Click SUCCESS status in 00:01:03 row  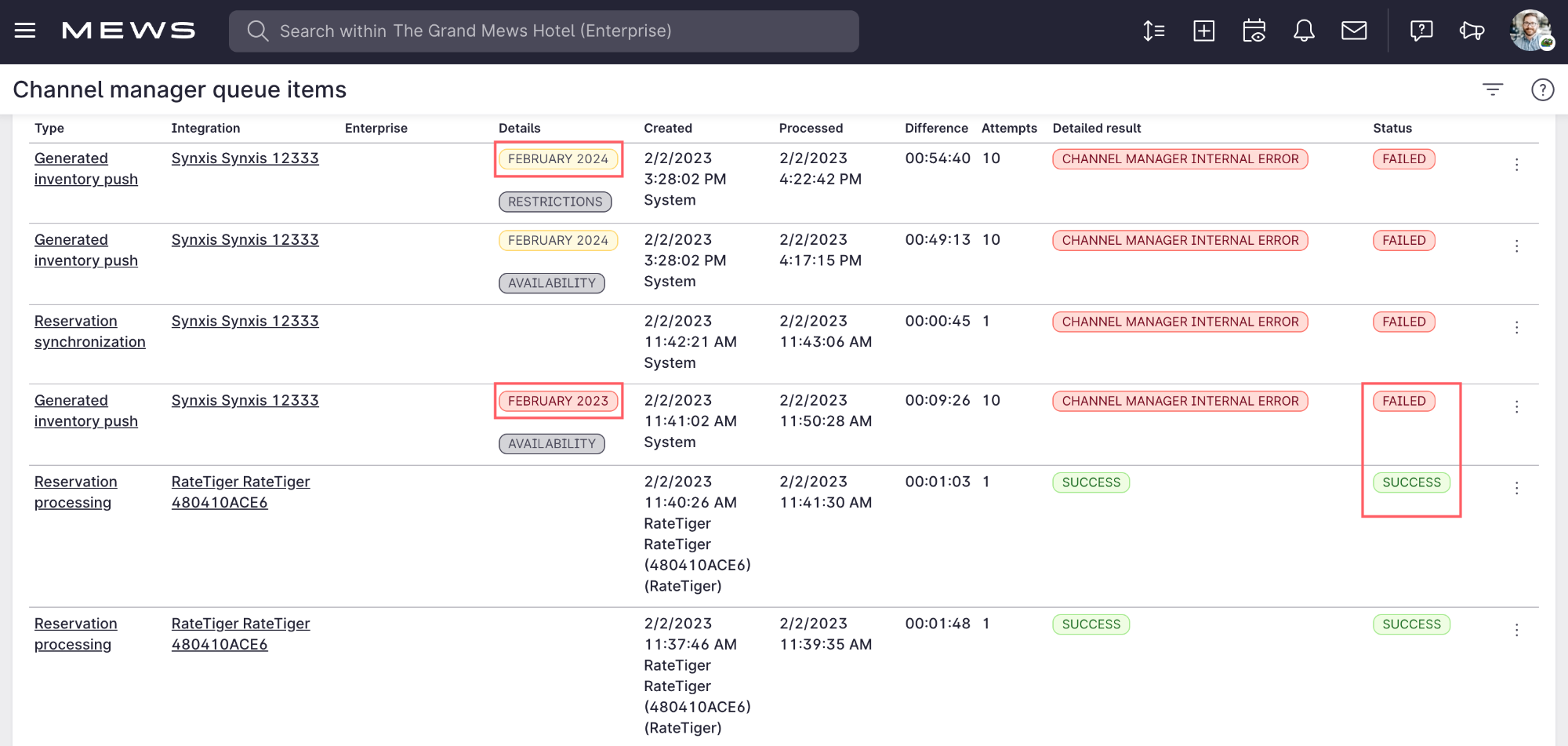coord(1412,482)
